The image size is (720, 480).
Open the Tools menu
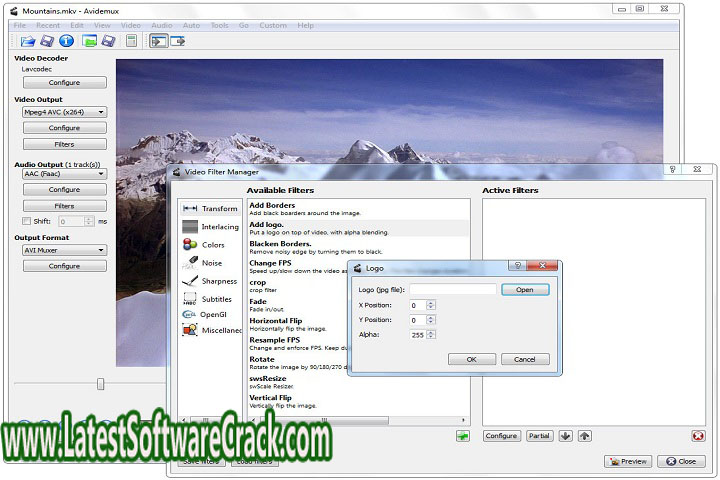[x=219, y=25]
